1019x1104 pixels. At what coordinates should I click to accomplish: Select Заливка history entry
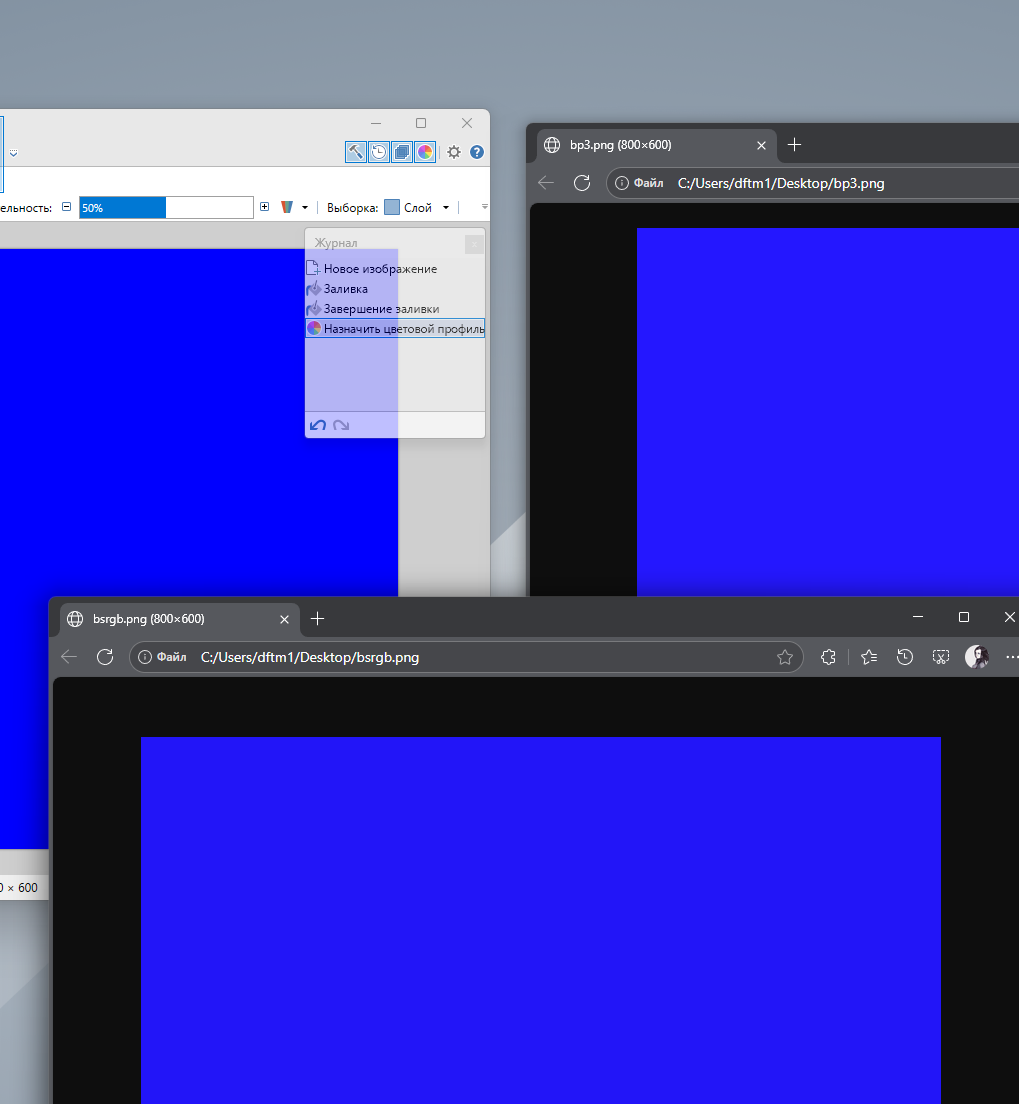(x=395, y=289)
